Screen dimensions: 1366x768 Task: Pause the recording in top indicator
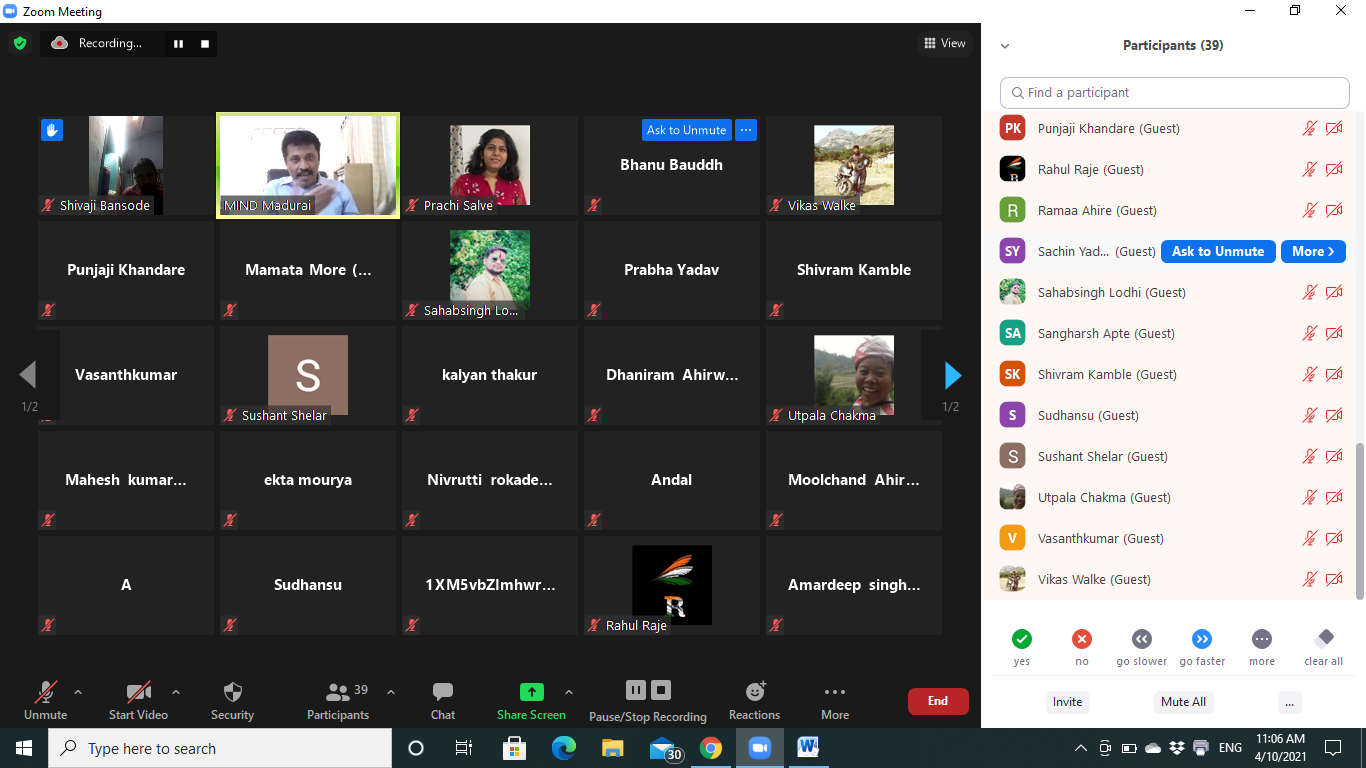point(179,43)
